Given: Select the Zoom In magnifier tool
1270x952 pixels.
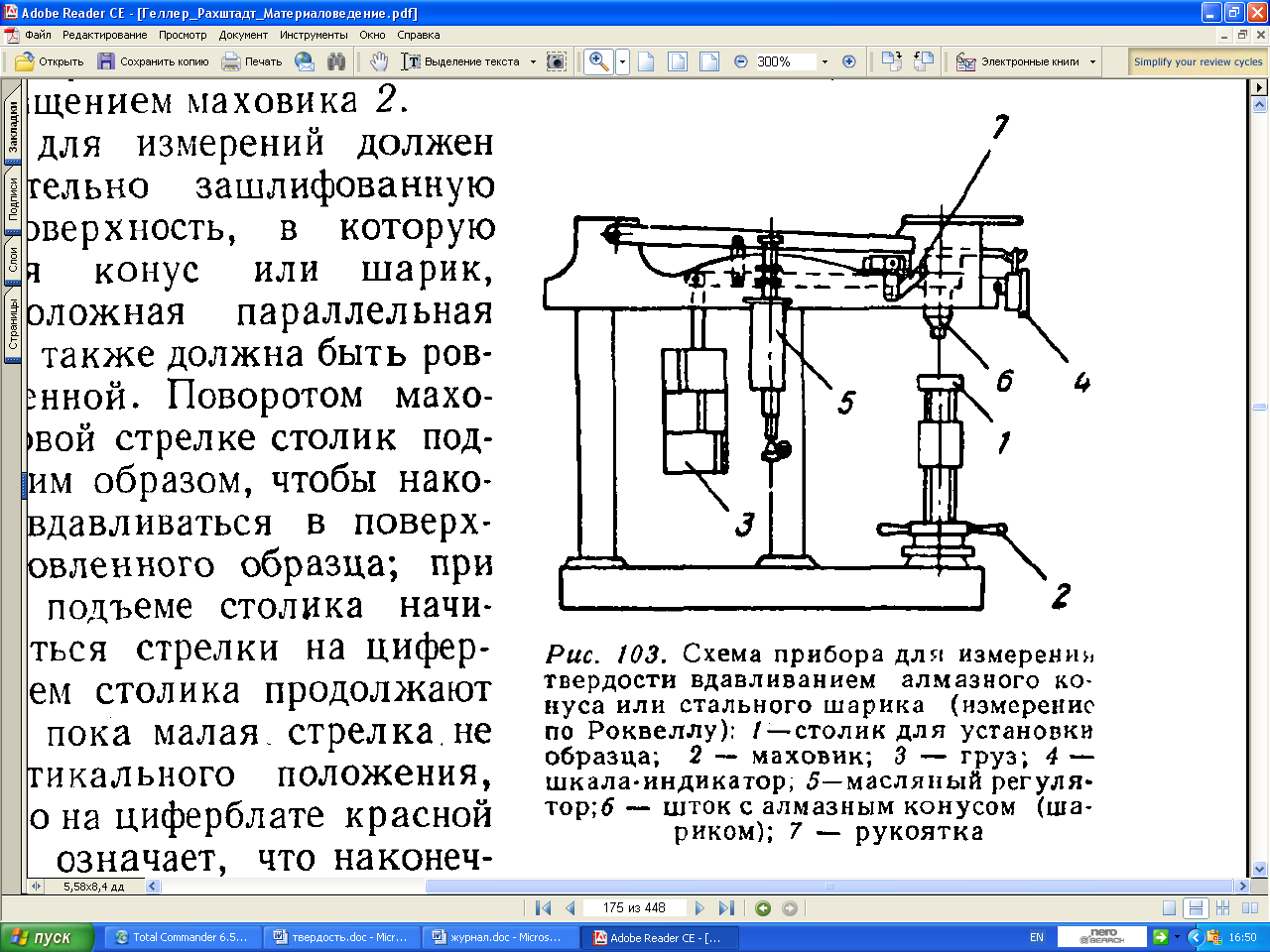Looking at the screenshot, I should click(x=599, y=61).
